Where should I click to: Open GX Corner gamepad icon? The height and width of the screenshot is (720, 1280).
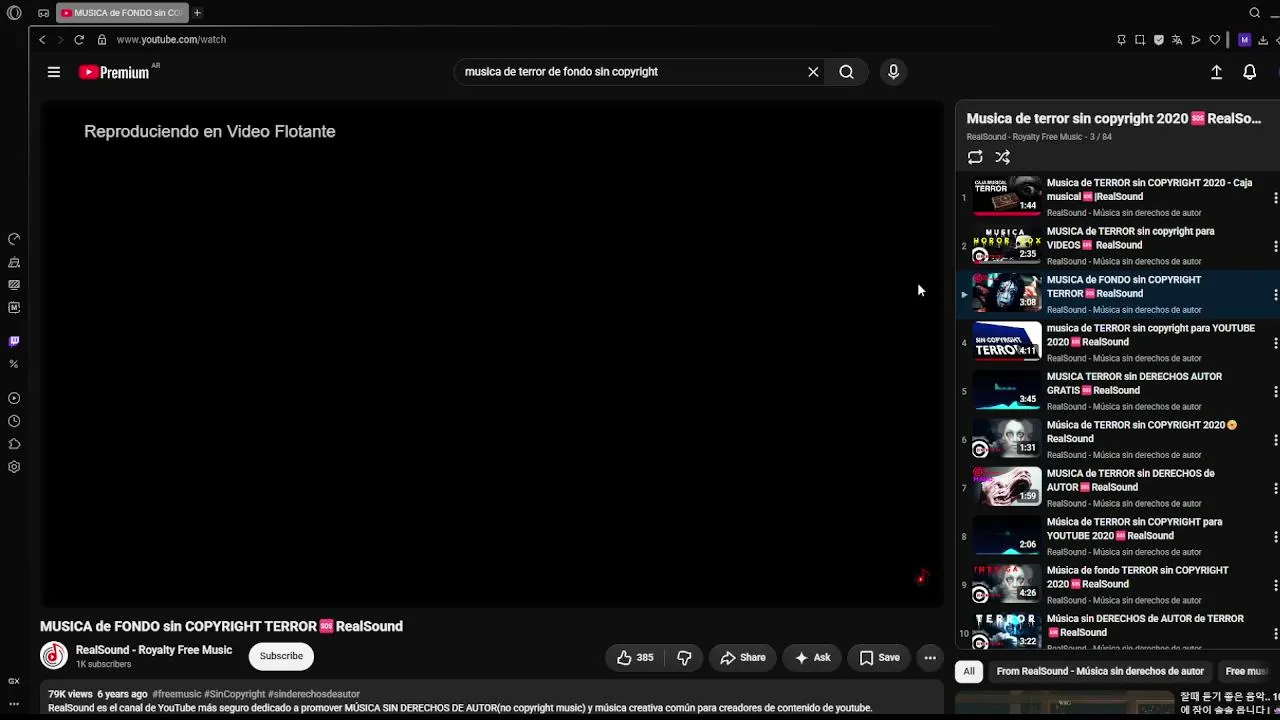click(x=43, y=13)
